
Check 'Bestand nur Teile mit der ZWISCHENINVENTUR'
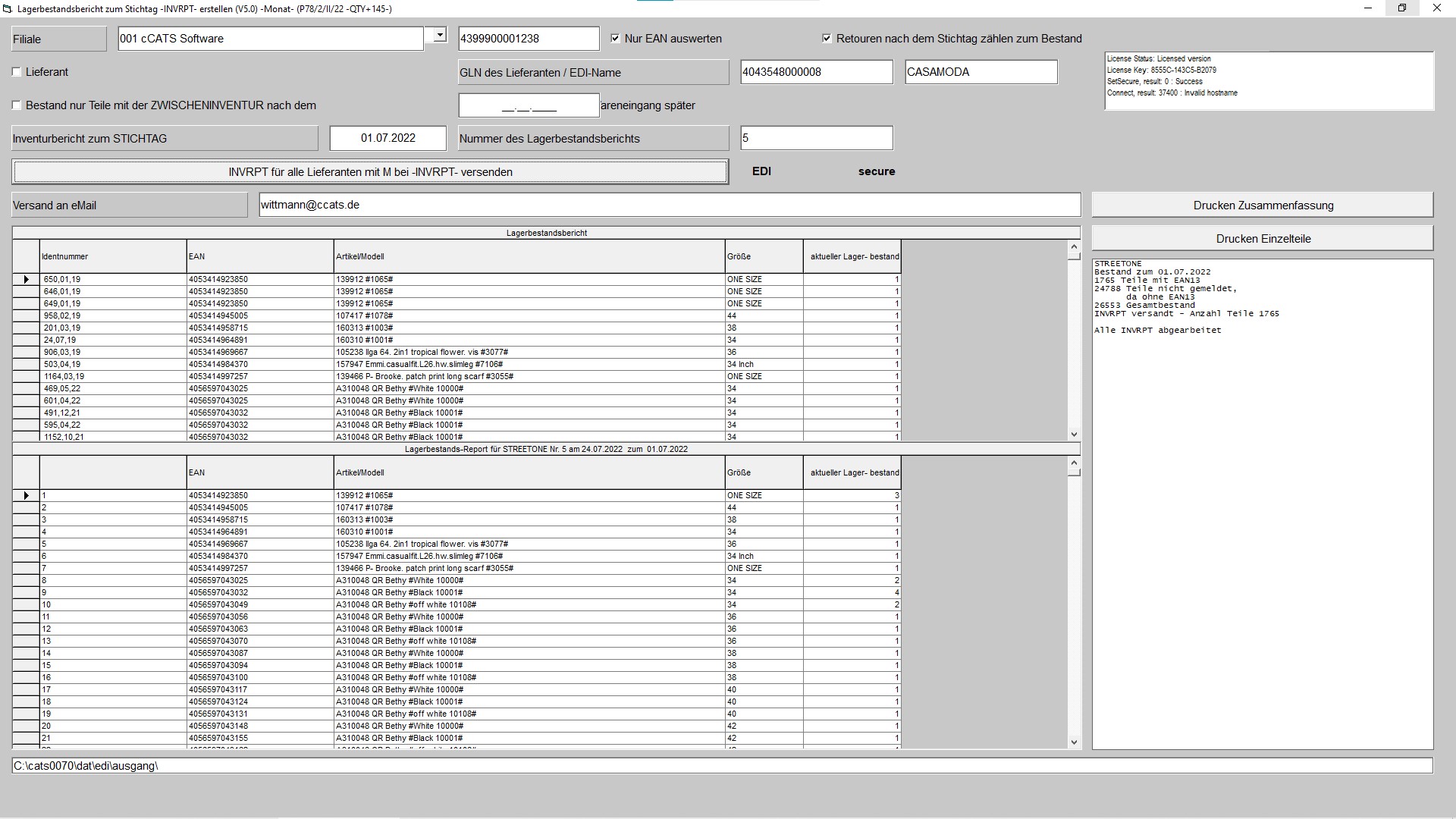(x=17, y=105)
